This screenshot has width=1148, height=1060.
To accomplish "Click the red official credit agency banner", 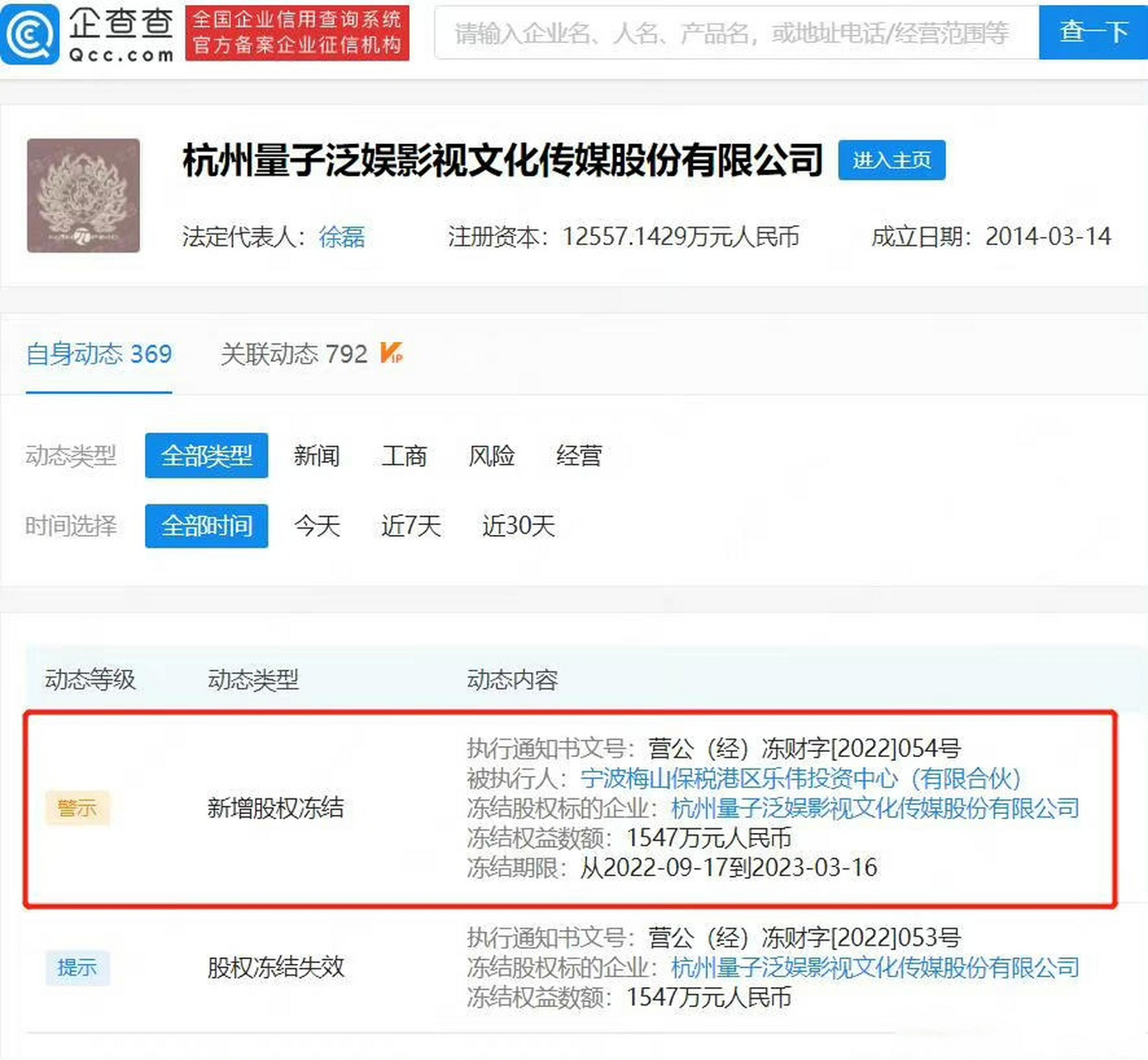I will [297, 33].
